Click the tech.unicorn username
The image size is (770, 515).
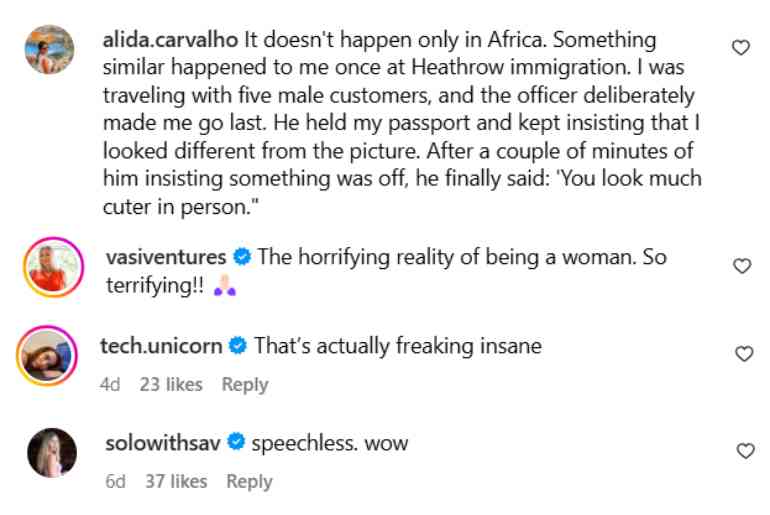pyautogui.click(x=162, y=346)
